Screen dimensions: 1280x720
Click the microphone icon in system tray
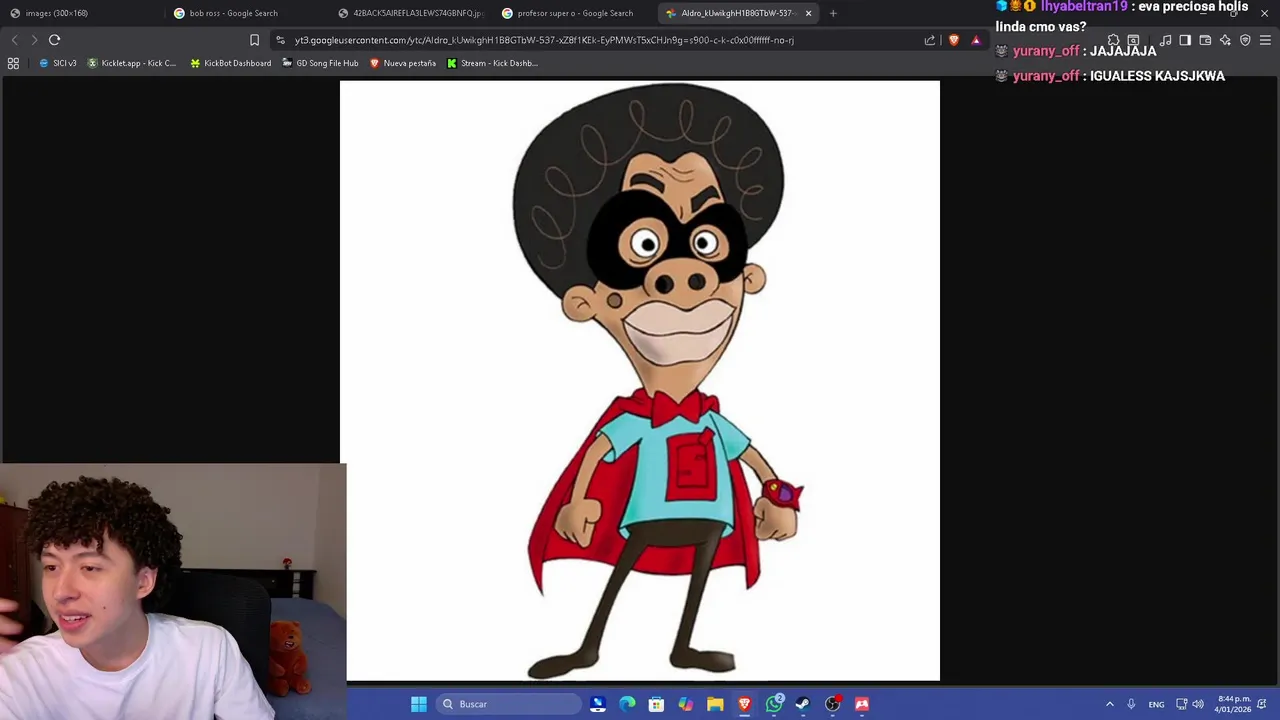[1131, 704]
